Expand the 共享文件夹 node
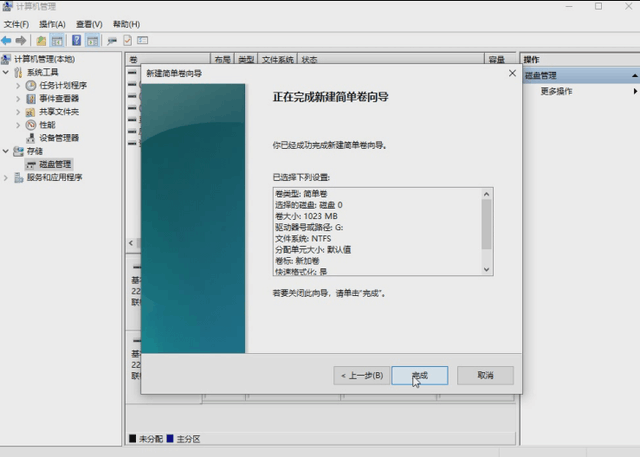This screenshot has height=457, width=640. point(18,112)
